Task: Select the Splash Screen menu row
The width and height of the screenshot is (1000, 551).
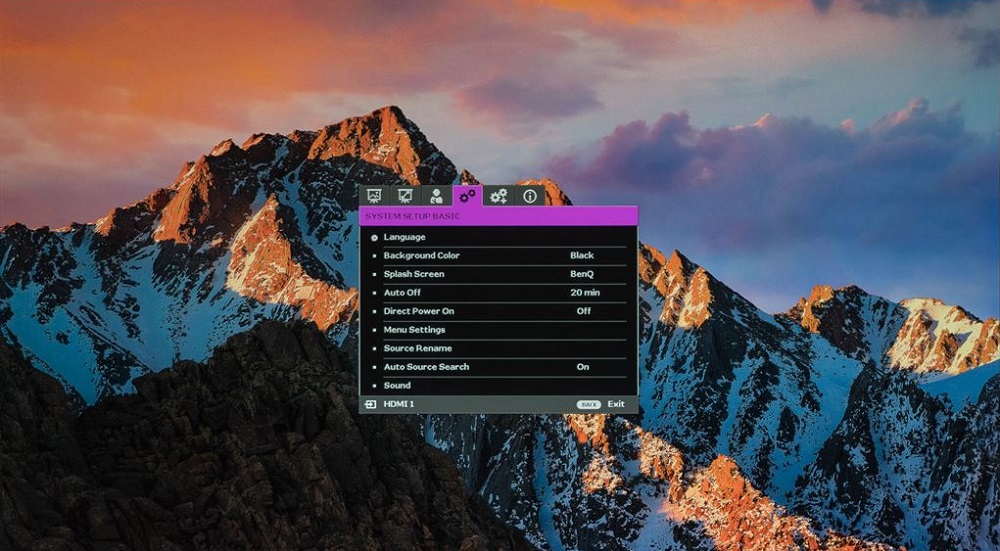Action: [x=499, y=274]
